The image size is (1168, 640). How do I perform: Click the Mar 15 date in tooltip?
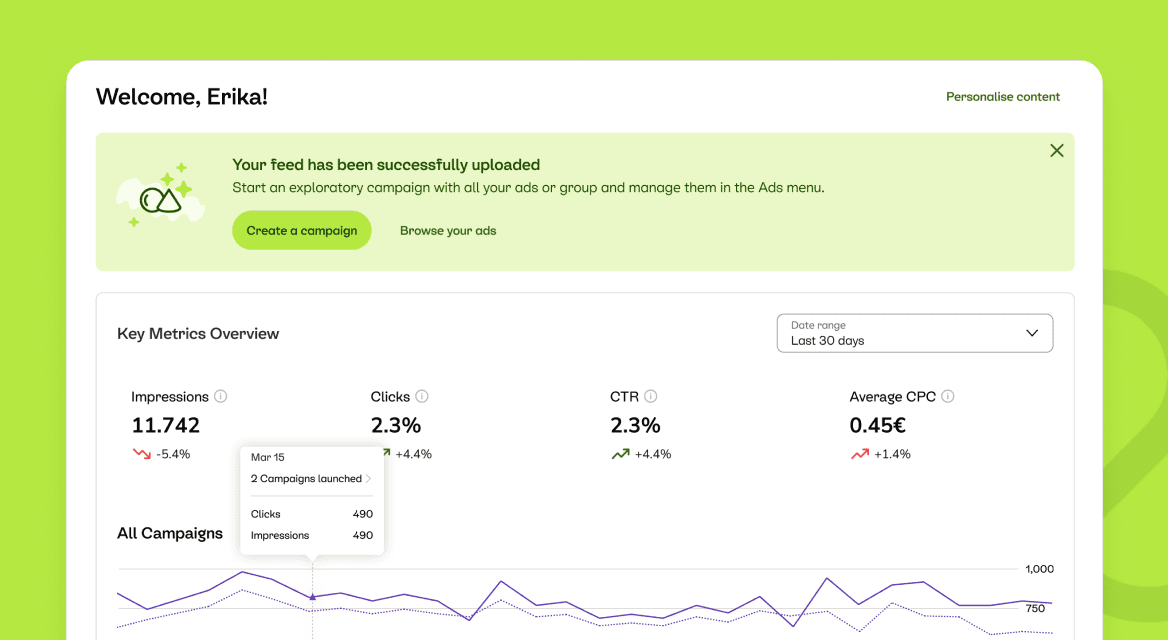(267, 457)
